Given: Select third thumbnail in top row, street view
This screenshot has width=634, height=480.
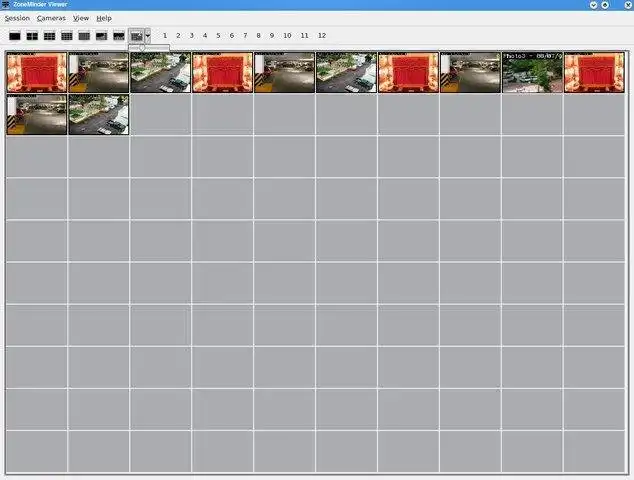Looking at the screenshot, I should 161,72.
